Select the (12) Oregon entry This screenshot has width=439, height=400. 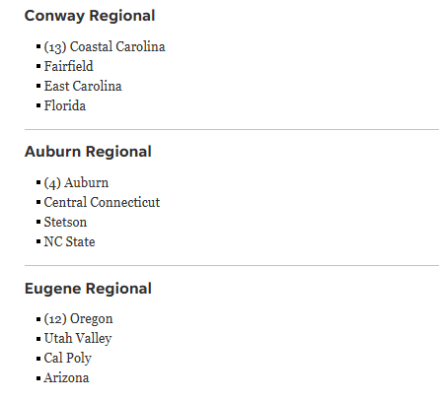point(78,319)
